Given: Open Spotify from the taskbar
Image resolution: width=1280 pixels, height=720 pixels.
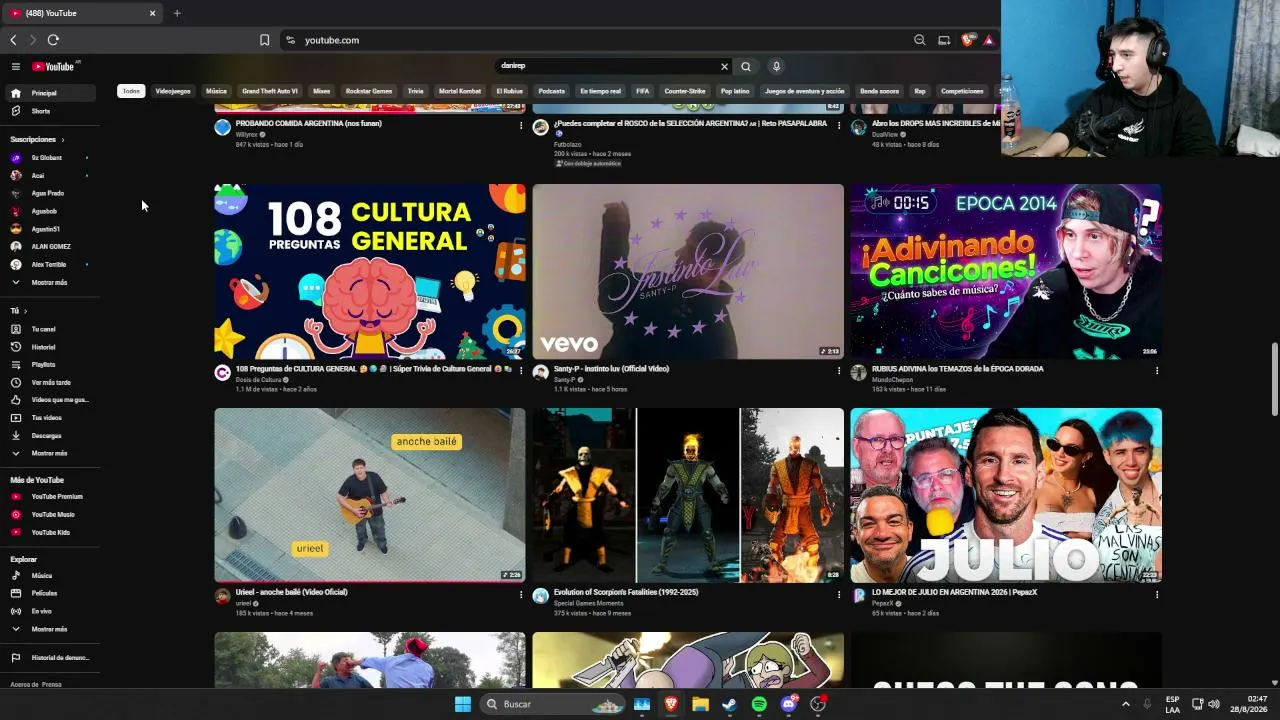Looking at the screenshot, I should pyautogui.click(x=759, y=704).
